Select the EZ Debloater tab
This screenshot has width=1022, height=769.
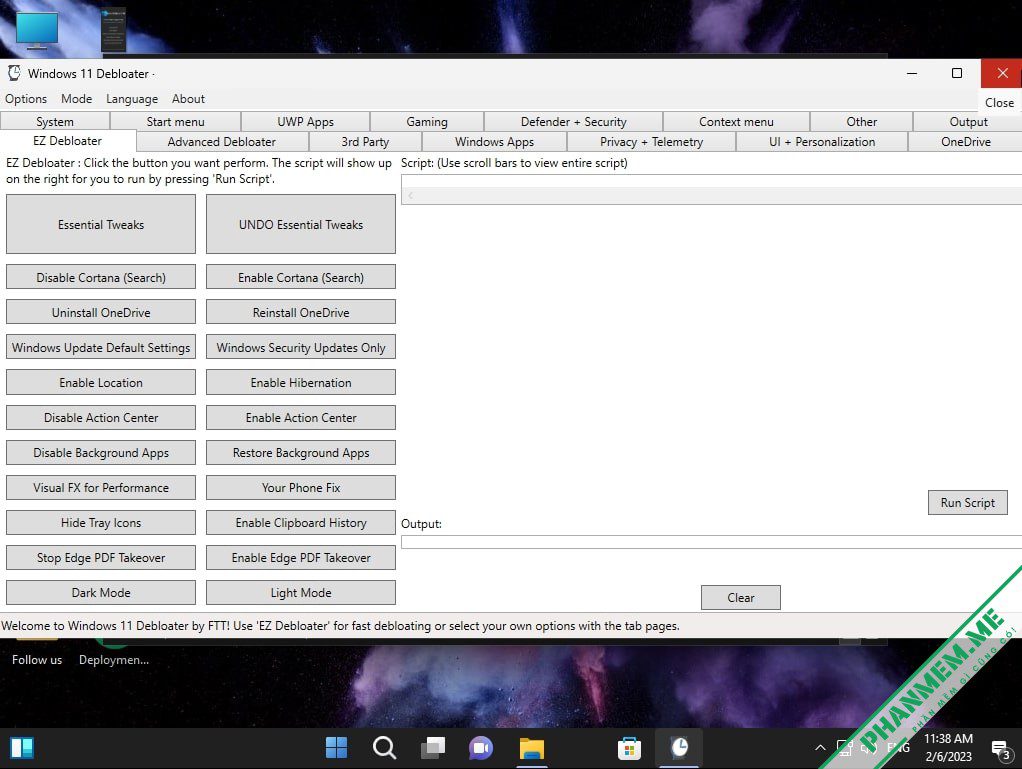[68, 141]
